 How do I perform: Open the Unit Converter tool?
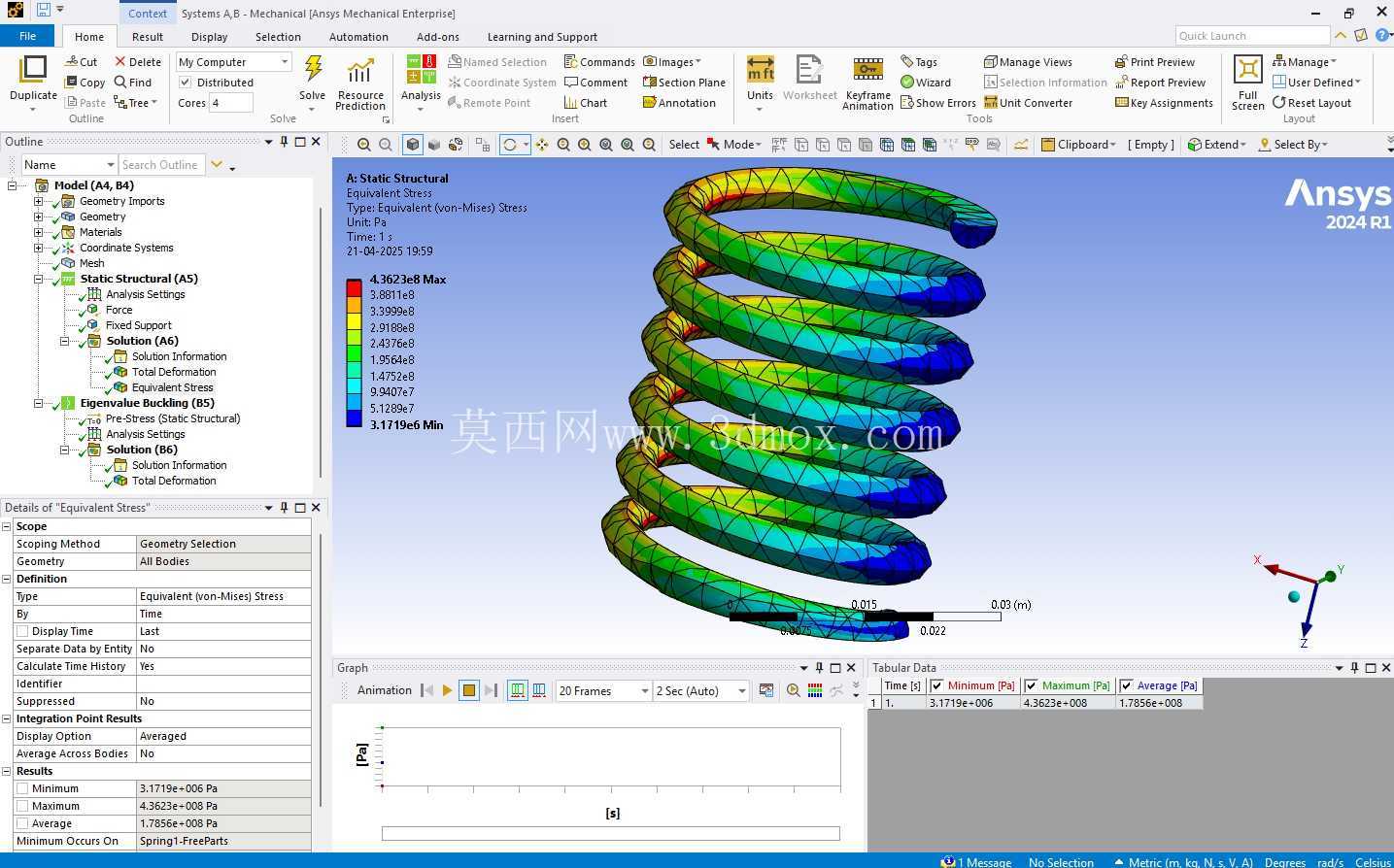pyautogui.click(x=1028, y=103)
